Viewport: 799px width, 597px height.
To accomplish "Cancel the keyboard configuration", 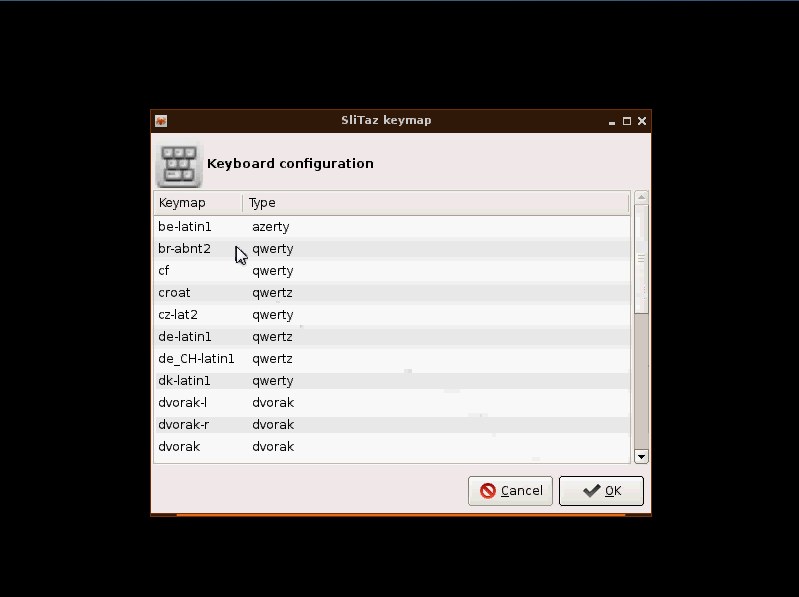I will 510,491.
